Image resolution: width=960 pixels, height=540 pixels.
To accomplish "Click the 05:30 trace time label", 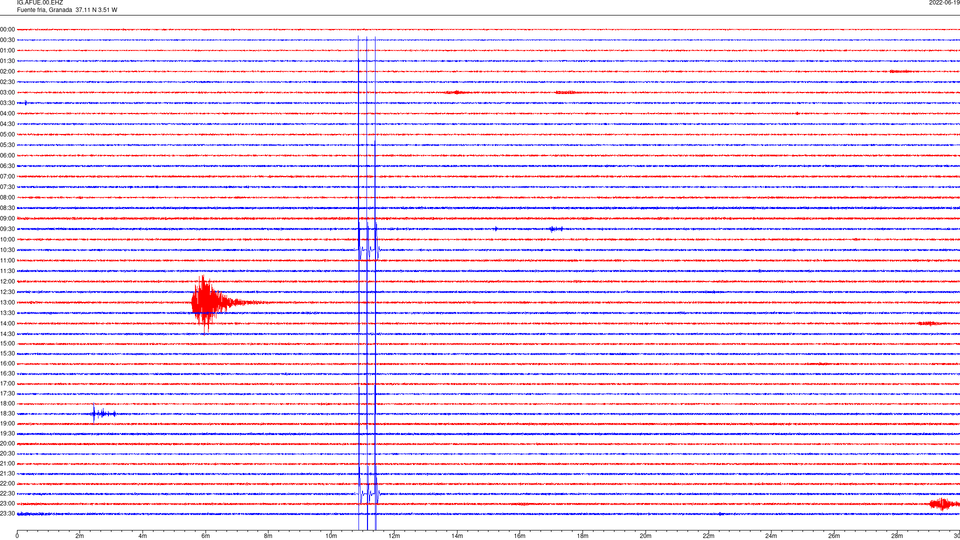I will point(7,145).
